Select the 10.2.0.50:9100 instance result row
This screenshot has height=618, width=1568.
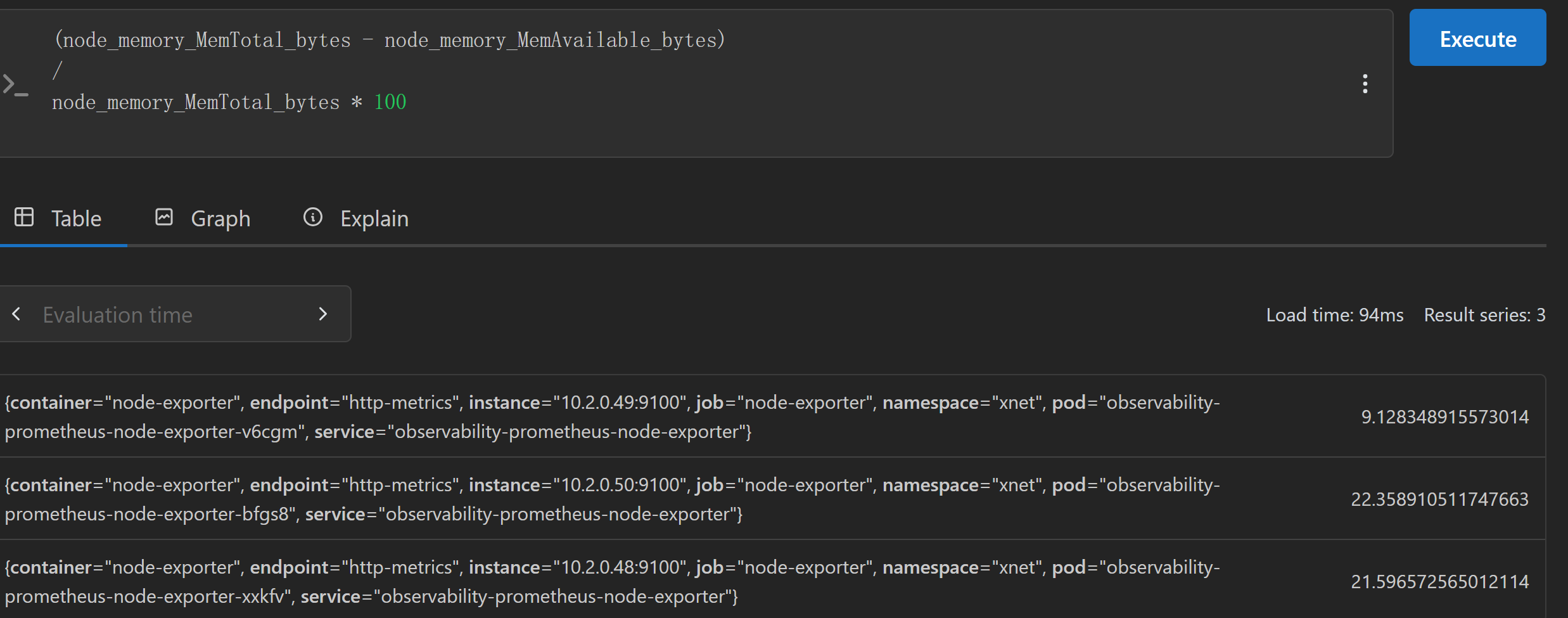(x=772, y=499)
